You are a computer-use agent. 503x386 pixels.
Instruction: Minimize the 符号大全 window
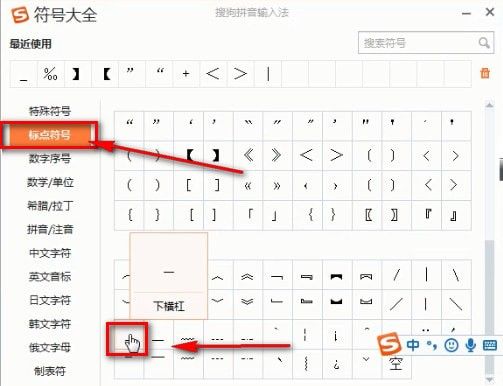point(466,13)
